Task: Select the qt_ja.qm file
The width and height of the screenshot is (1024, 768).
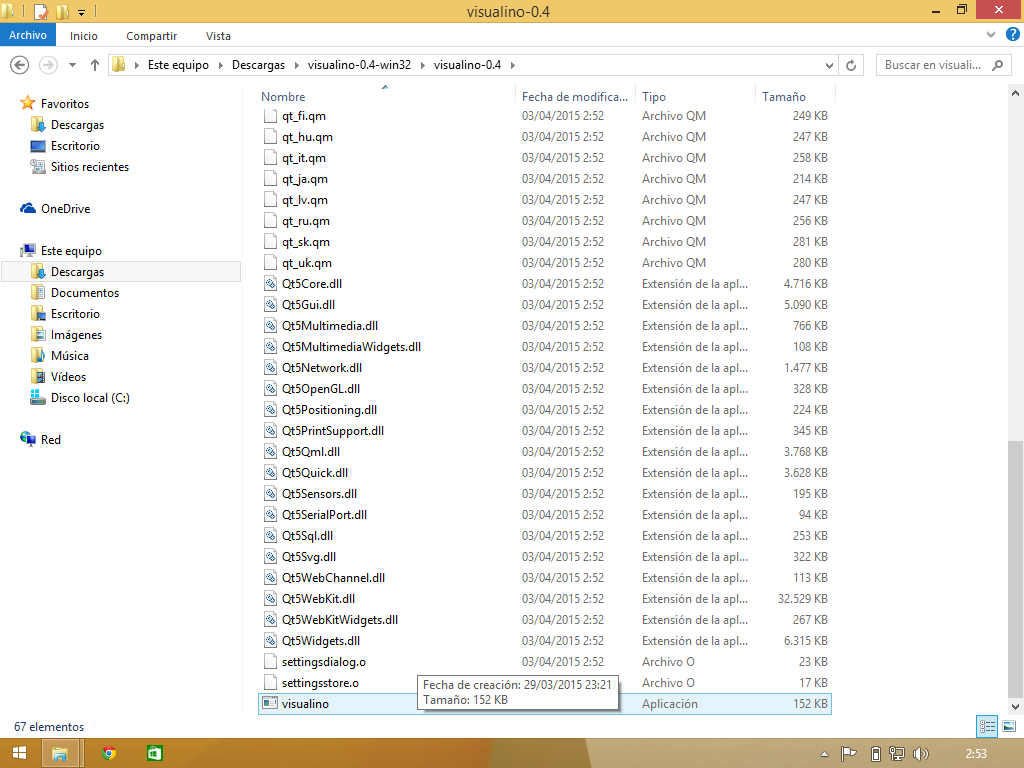Action: [x=545, y=178]
